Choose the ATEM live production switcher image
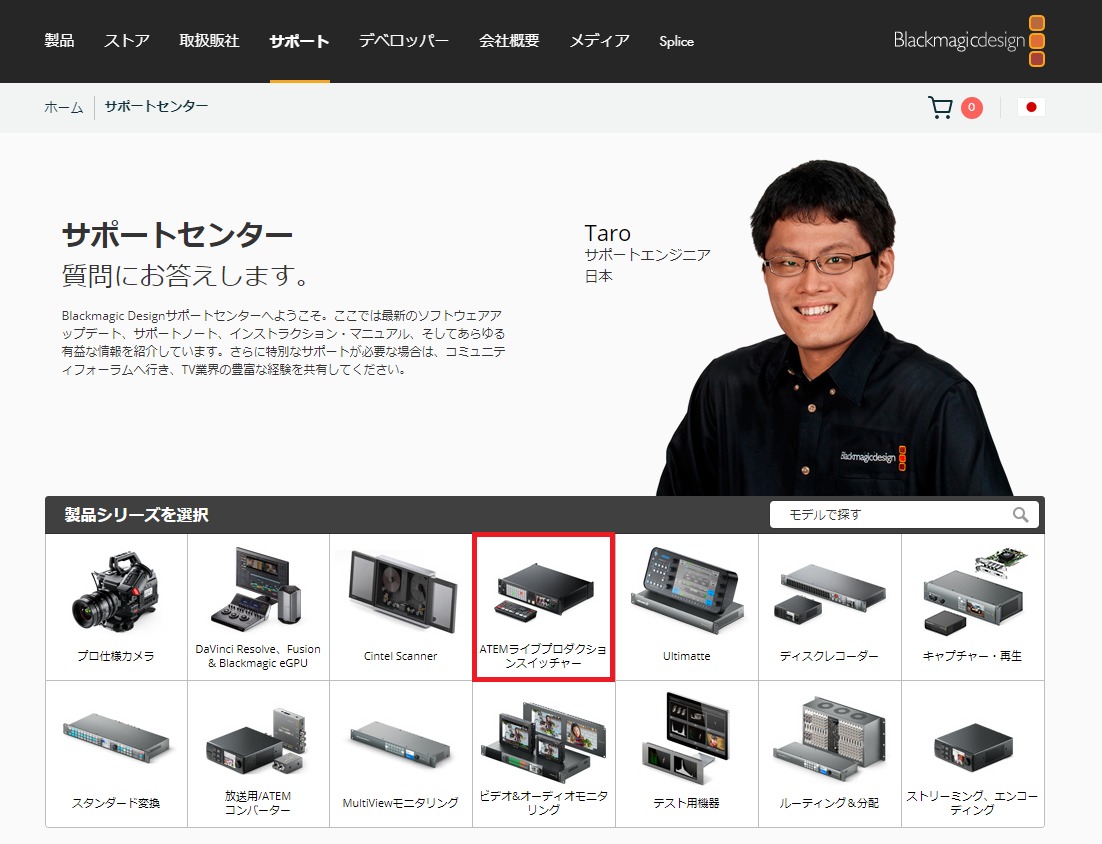Screen dimensions: 1102x844 pyautogui.click(x=544, y=592)
